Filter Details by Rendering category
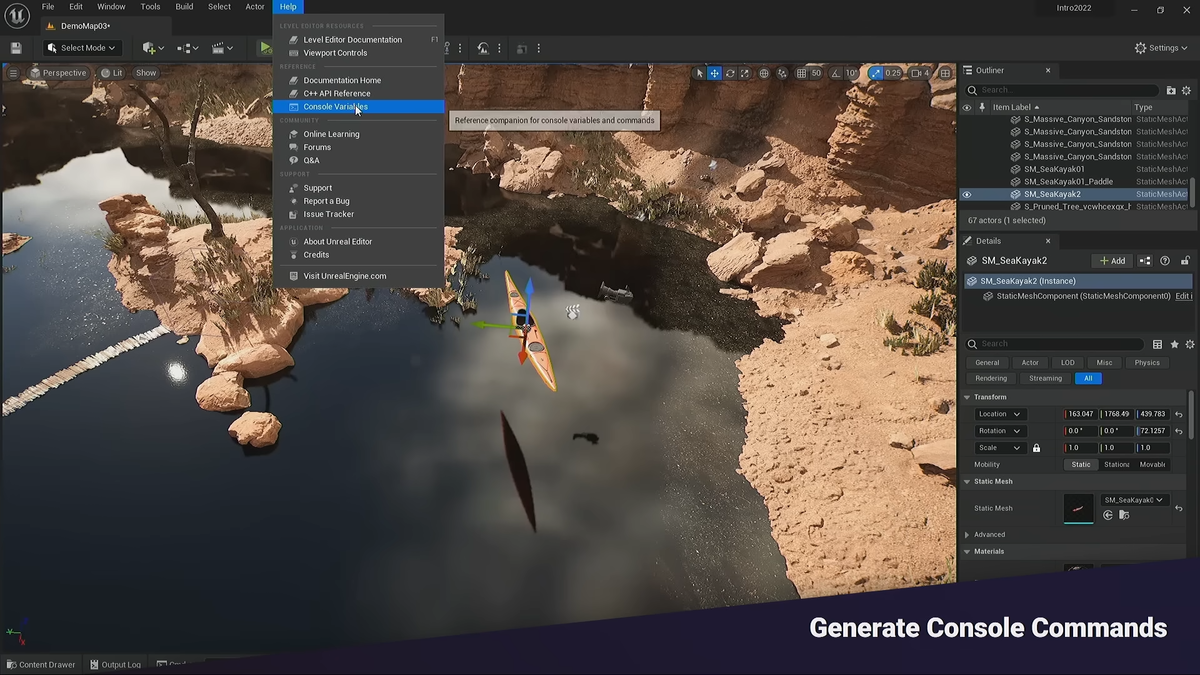Screen dimensions: 1200x675 [x=991, y=378]
